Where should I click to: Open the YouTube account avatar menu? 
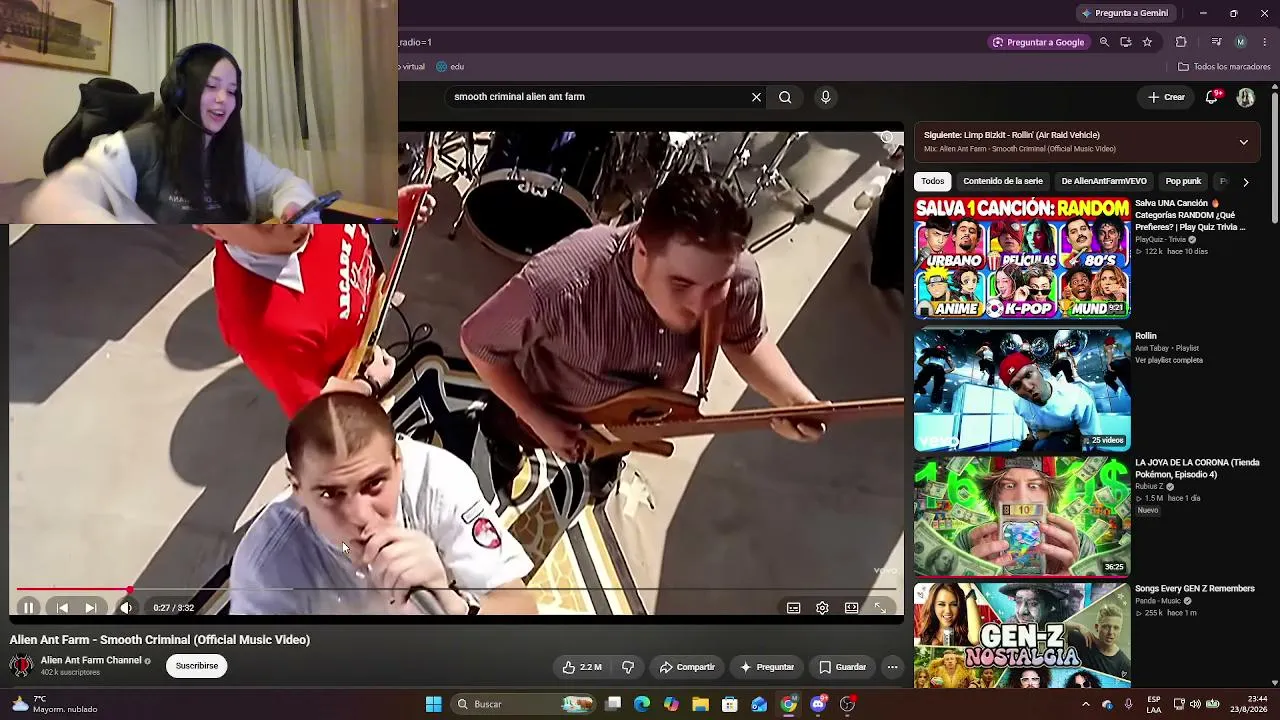coord(1245,97)
